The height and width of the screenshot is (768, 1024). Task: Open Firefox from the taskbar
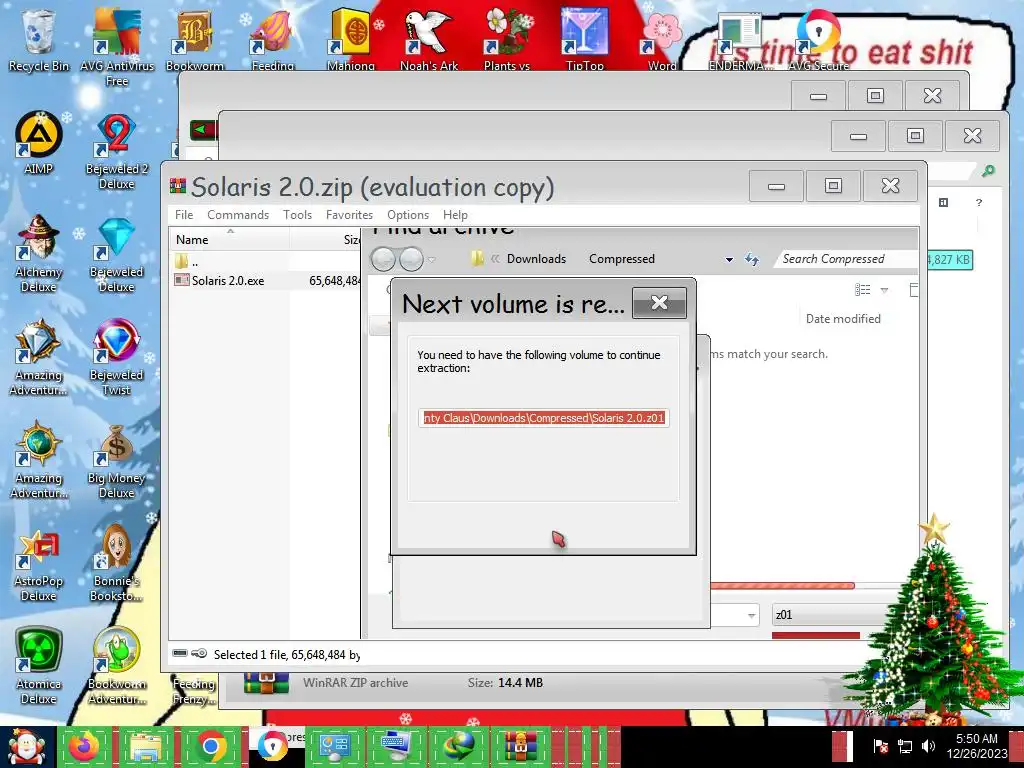[84, 747]
